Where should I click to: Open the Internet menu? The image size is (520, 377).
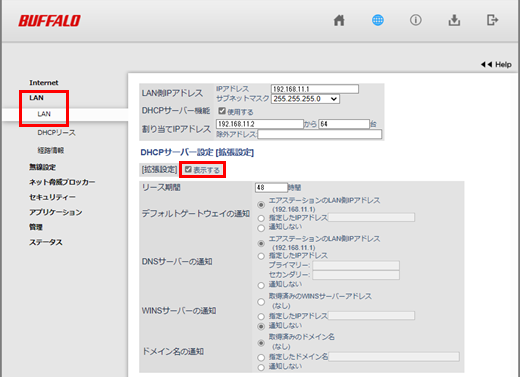coord(44,83)
